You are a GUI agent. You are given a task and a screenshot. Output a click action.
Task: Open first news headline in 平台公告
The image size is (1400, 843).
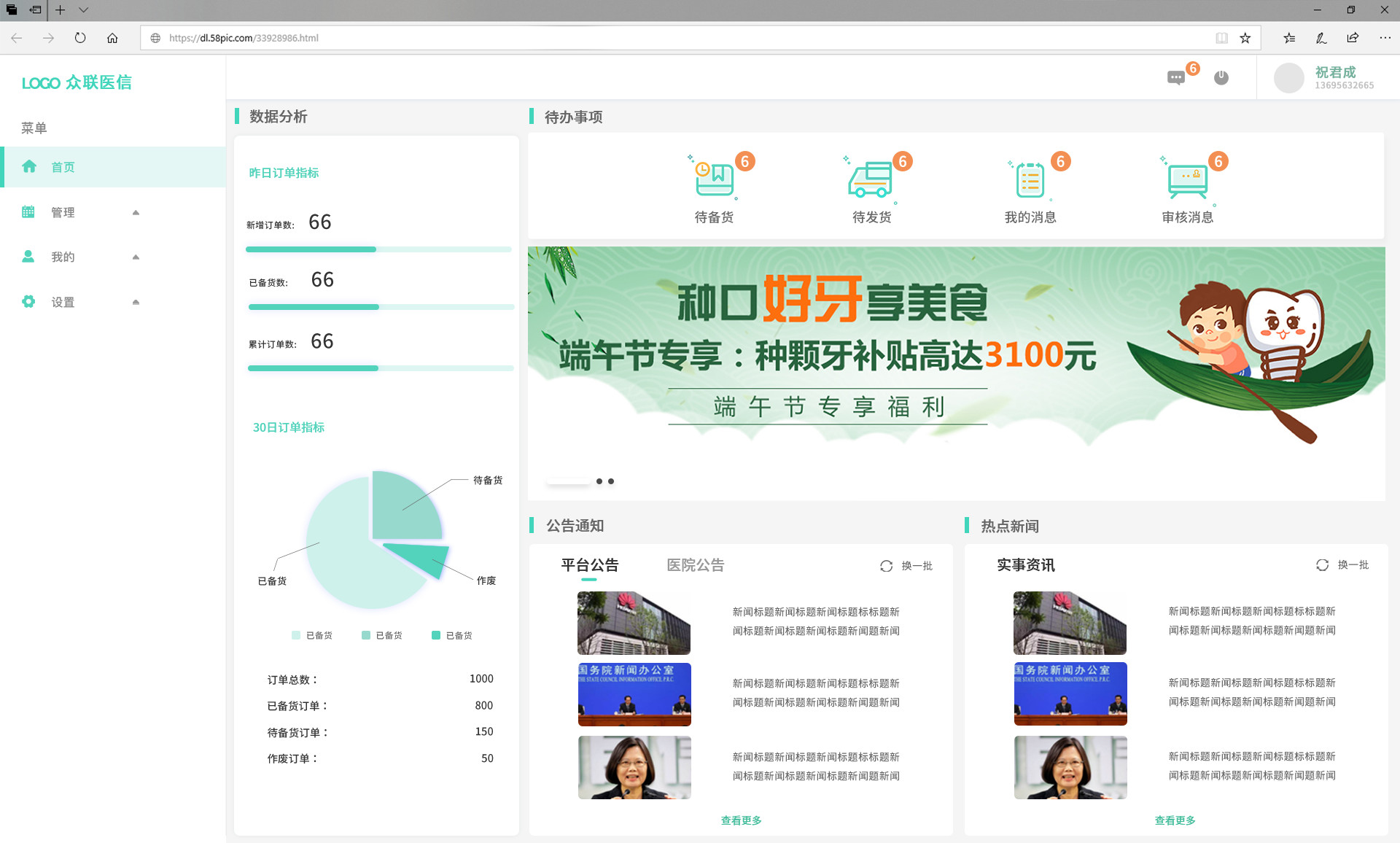[816, 621]
